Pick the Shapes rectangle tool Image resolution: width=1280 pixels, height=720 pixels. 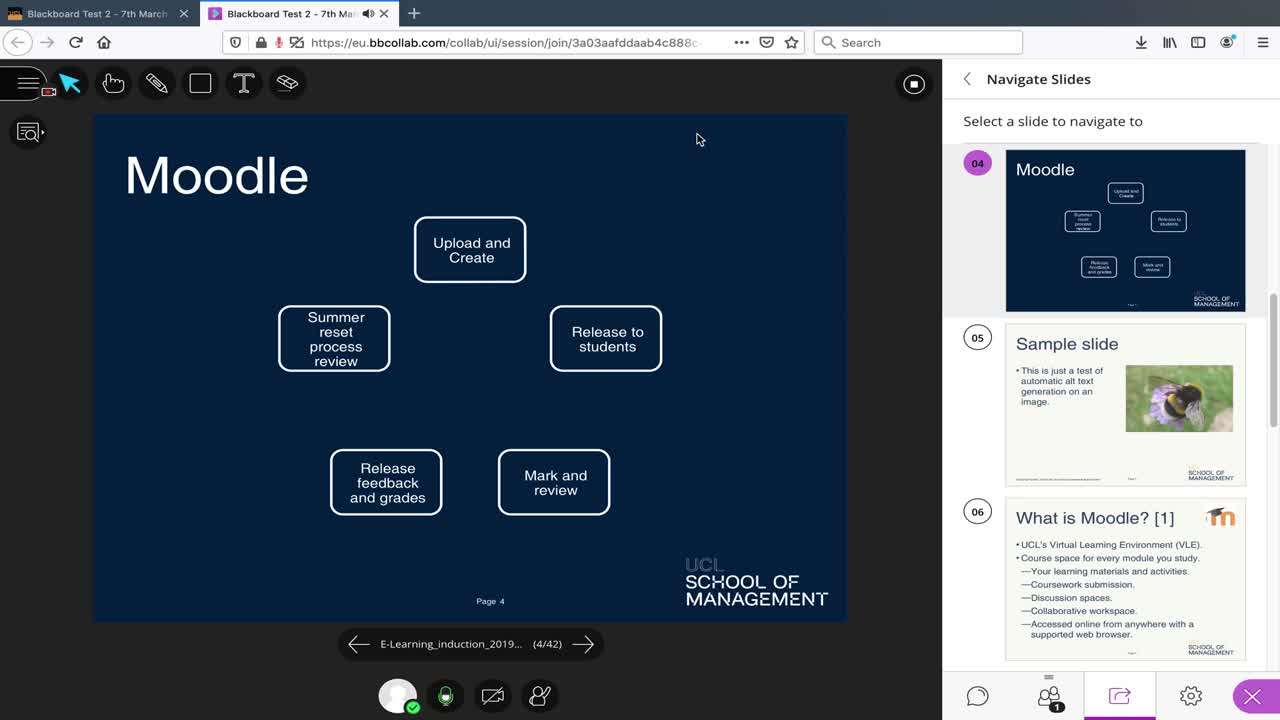pos(200,84)
